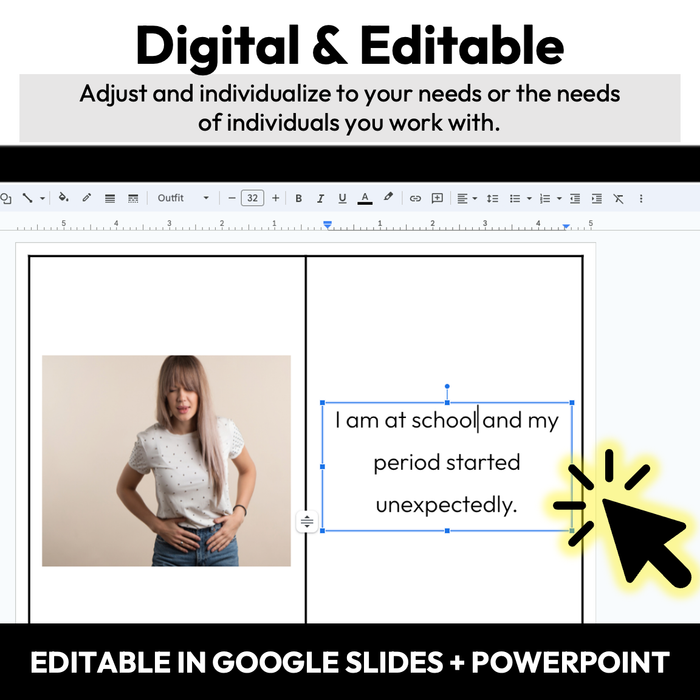
Task: Open the line tool dropdown arrow
Action: coord(42,198)
